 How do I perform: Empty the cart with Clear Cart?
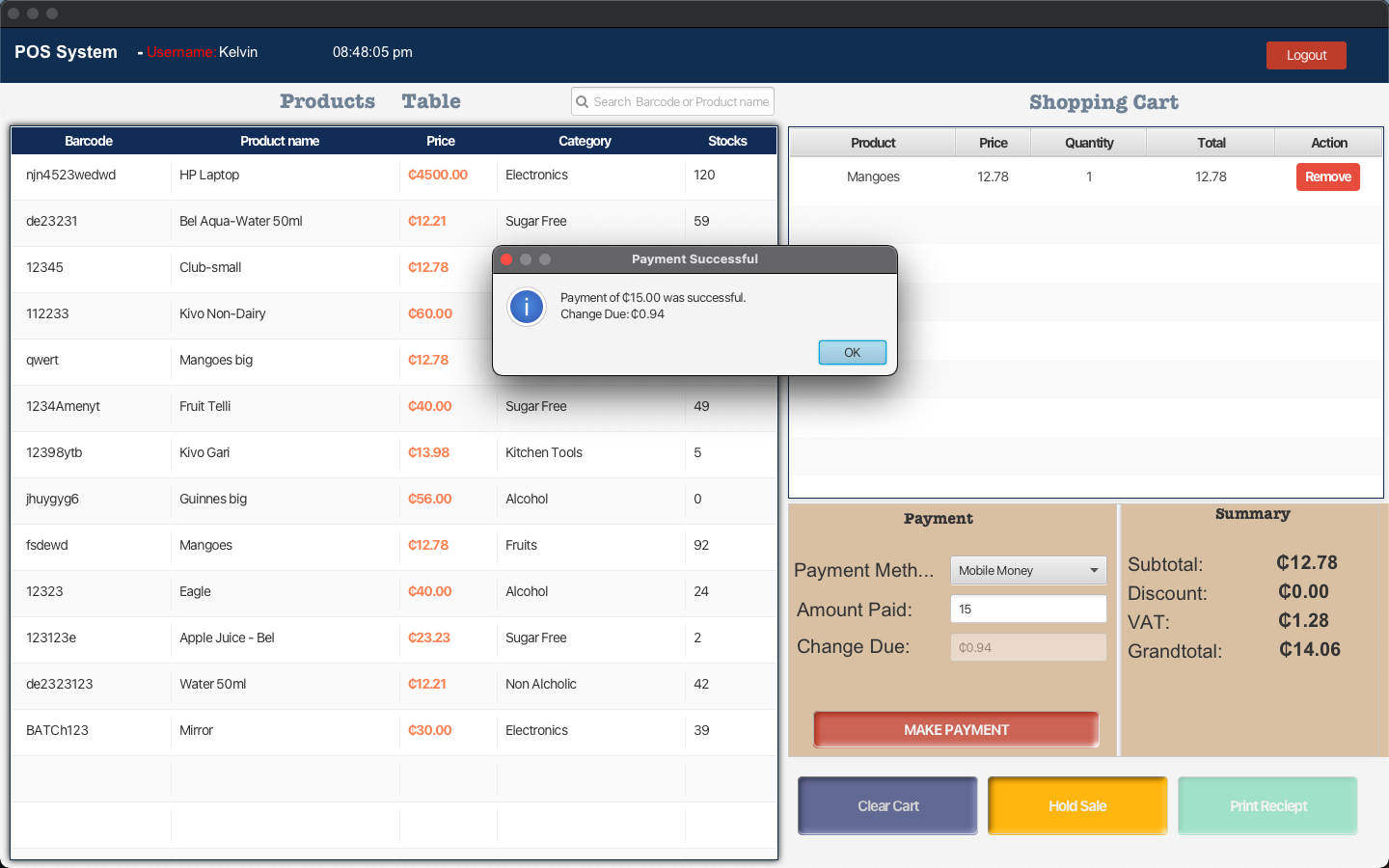887,805
